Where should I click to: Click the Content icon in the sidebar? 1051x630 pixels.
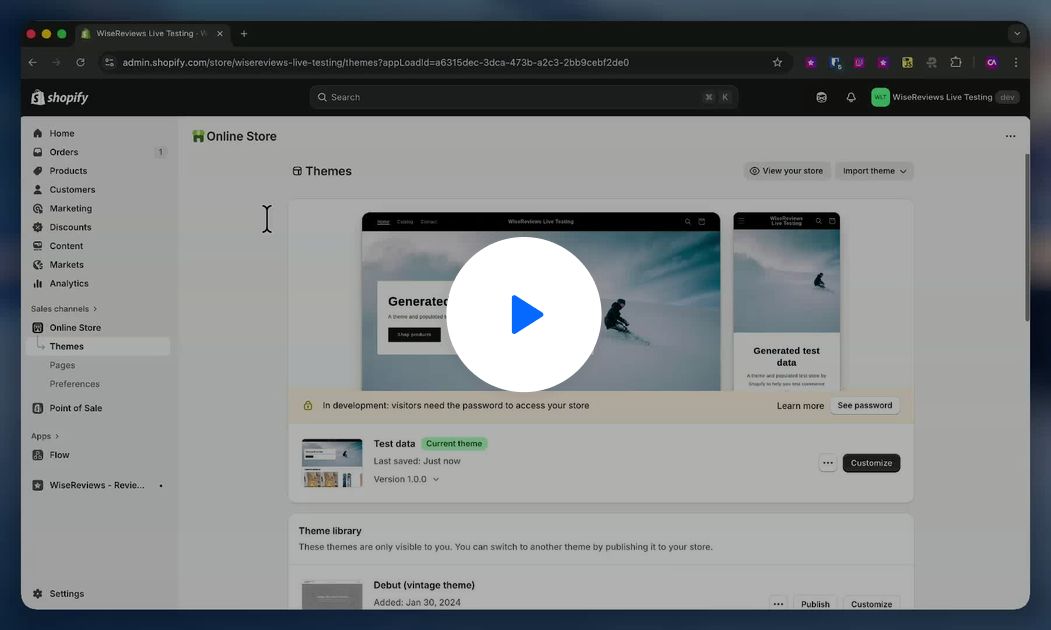[38, 246]
